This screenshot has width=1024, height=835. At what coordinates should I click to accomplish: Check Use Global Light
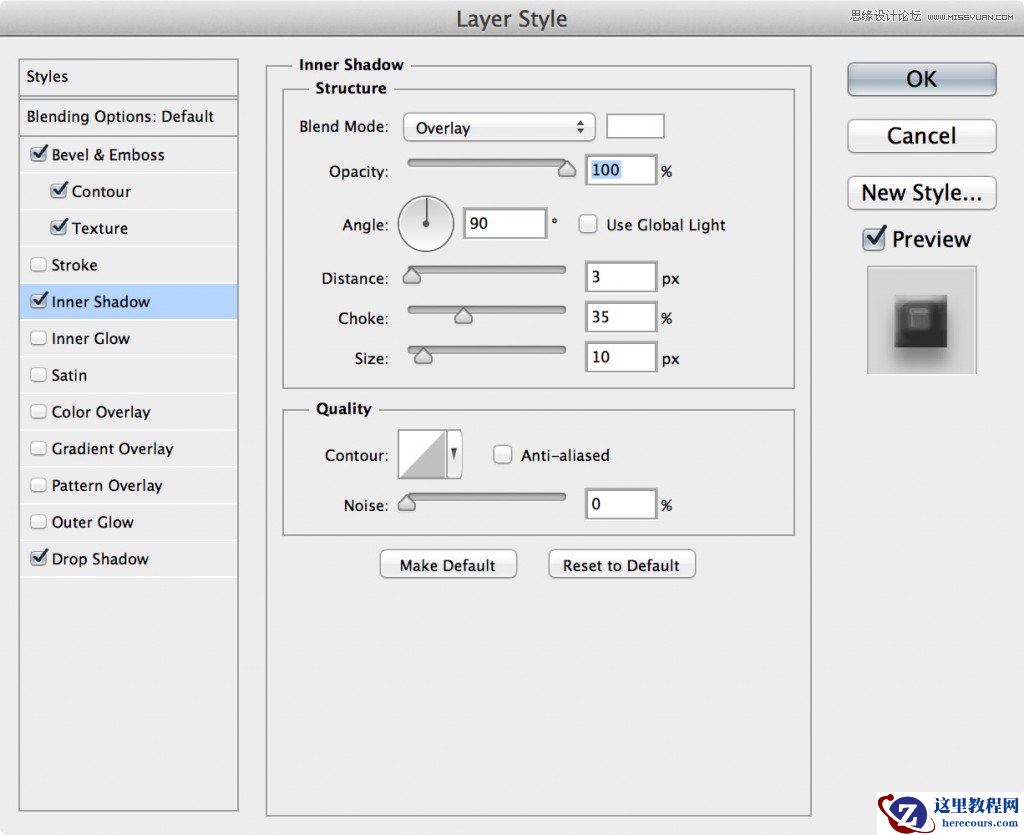(588, 225)
